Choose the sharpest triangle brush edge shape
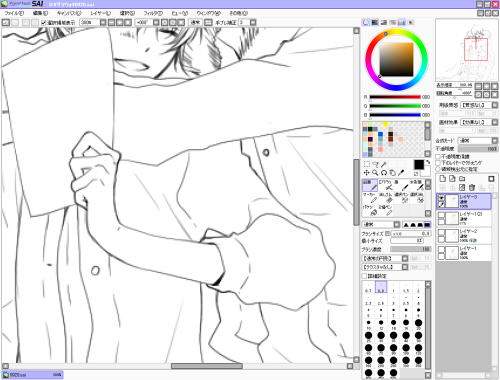 tap(406, 225)
